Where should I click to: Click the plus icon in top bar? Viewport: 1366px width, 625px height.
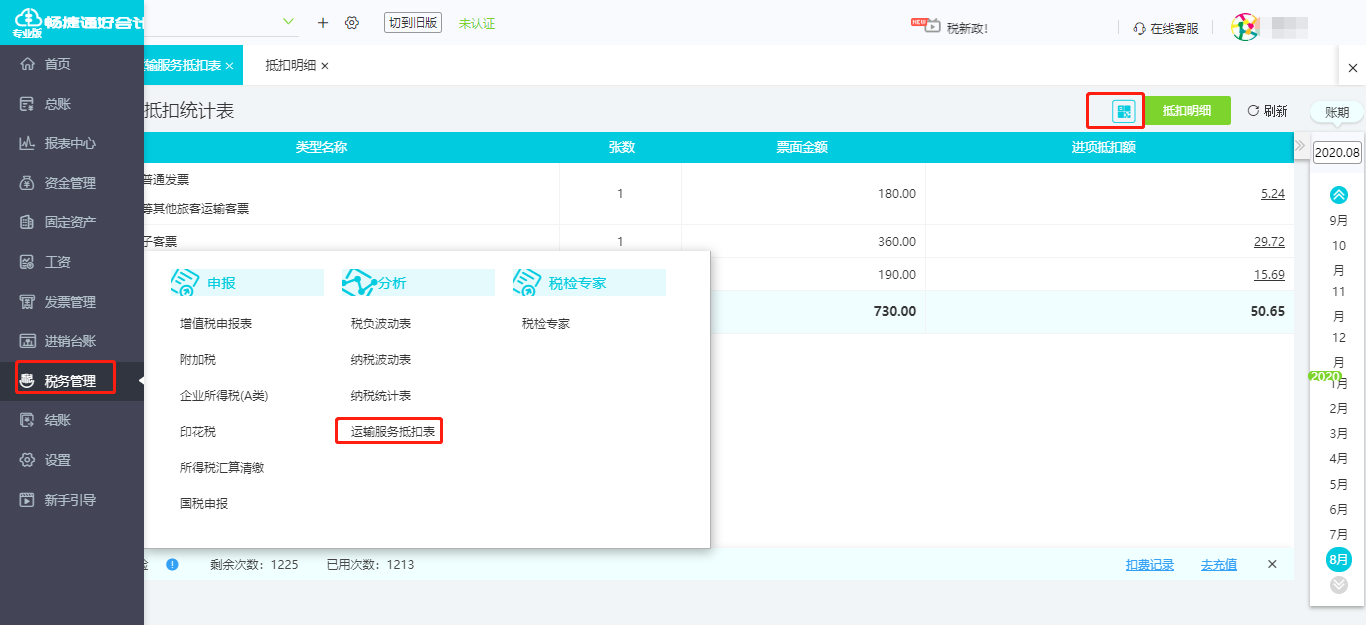322,22
